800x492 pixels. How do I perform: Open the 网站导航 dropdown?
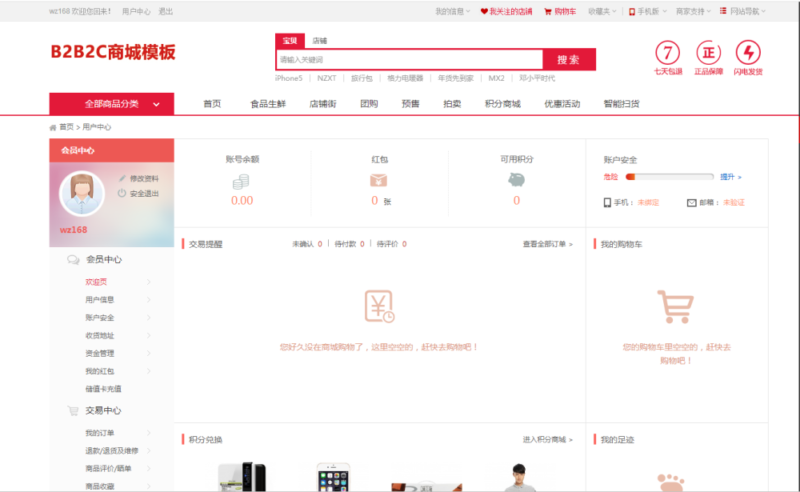(743, 11)
